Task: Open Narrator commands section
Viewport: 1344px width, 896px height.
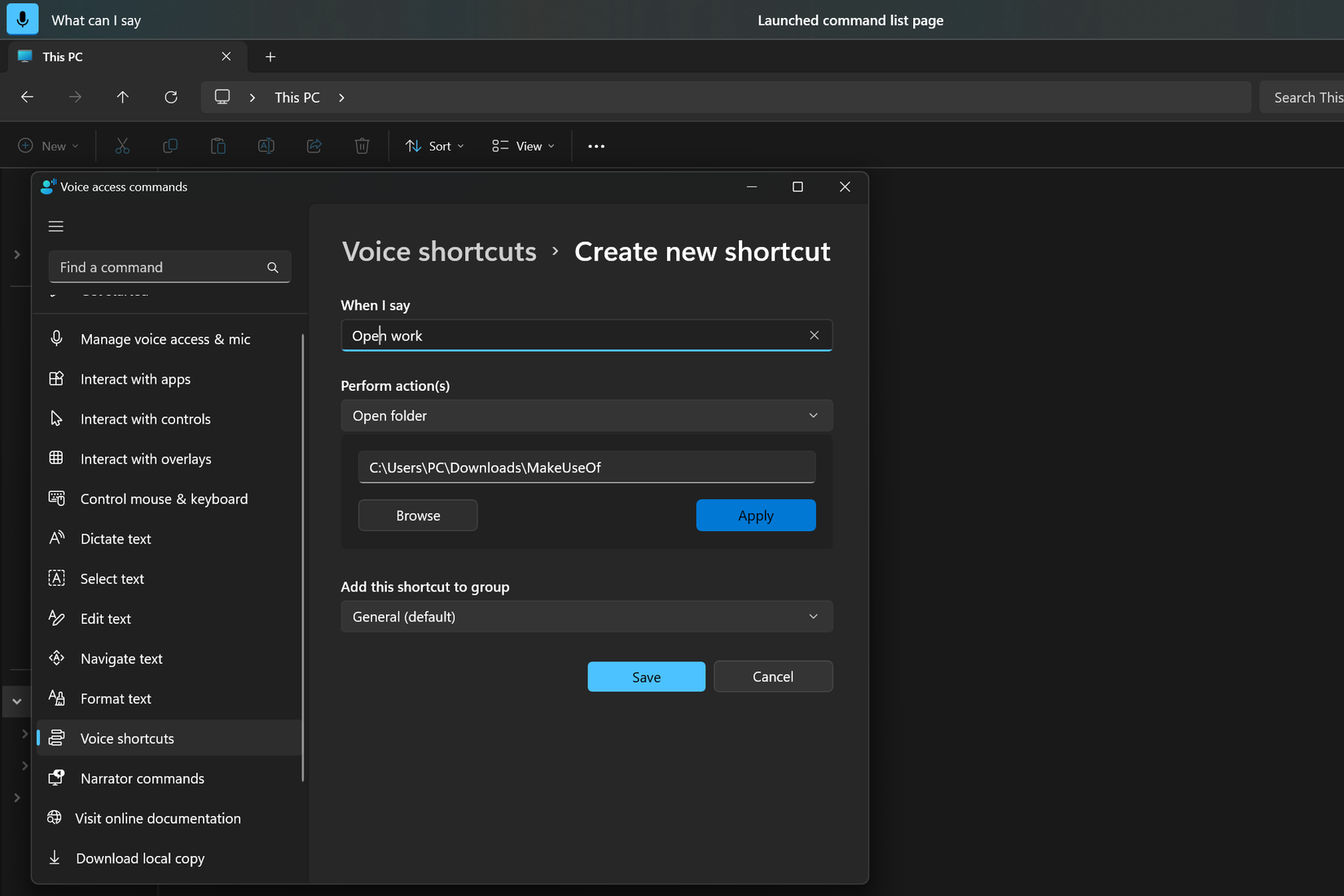Action: click(142, 779)
